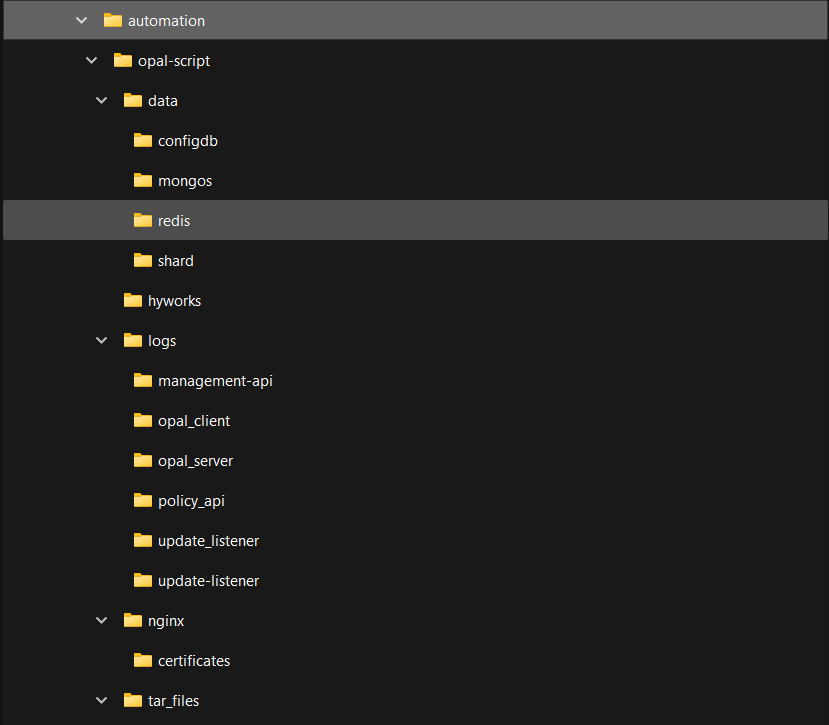Click the policy_api folder icon
829x725 pixels.
[143, 500]
